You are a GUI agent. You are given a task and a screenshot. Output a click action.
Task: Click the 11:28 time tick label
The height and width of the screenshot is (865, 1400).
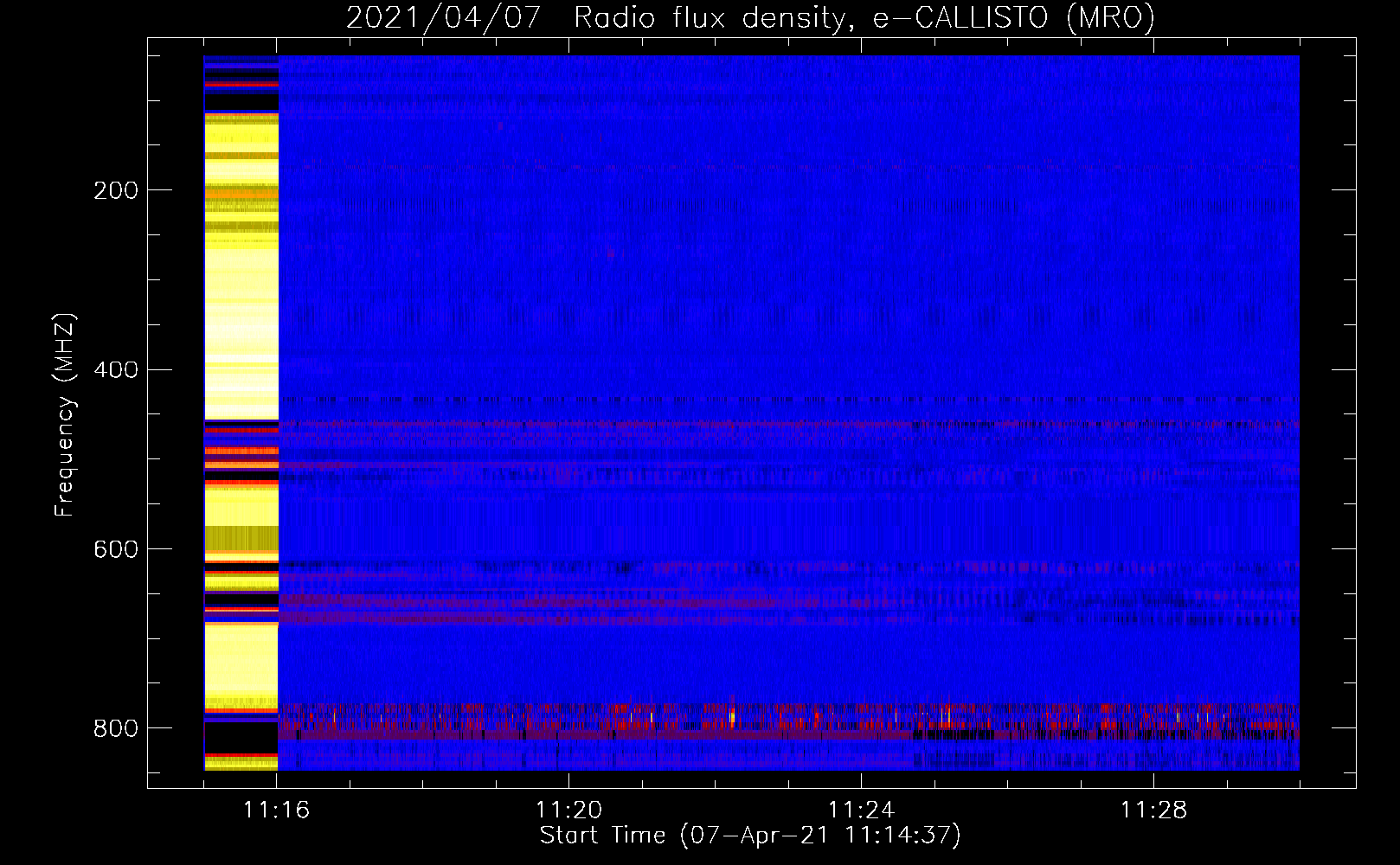coord(1153,811)
